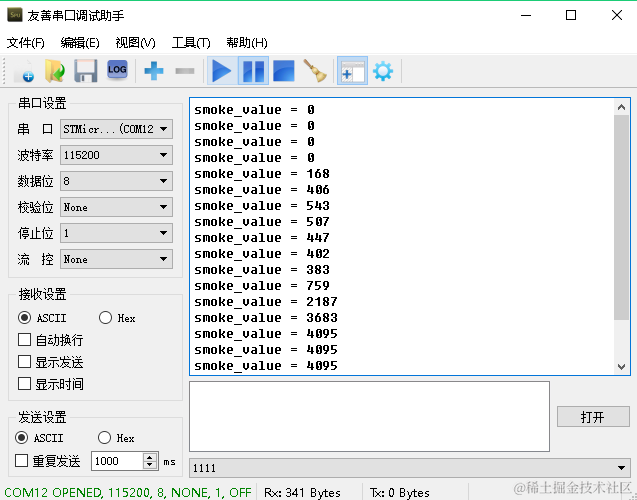637x500 pixels.
Task: Open the parity 校验位 dropdown
Action: (x=116, y=207)
